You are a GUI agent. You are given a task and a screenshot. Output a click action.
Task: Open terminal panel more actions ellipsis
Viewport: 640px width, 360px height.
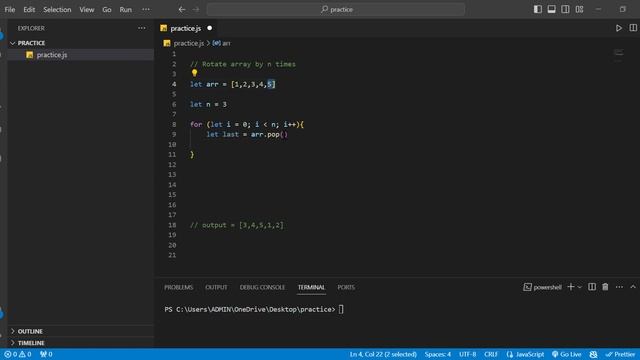[619, 287]
